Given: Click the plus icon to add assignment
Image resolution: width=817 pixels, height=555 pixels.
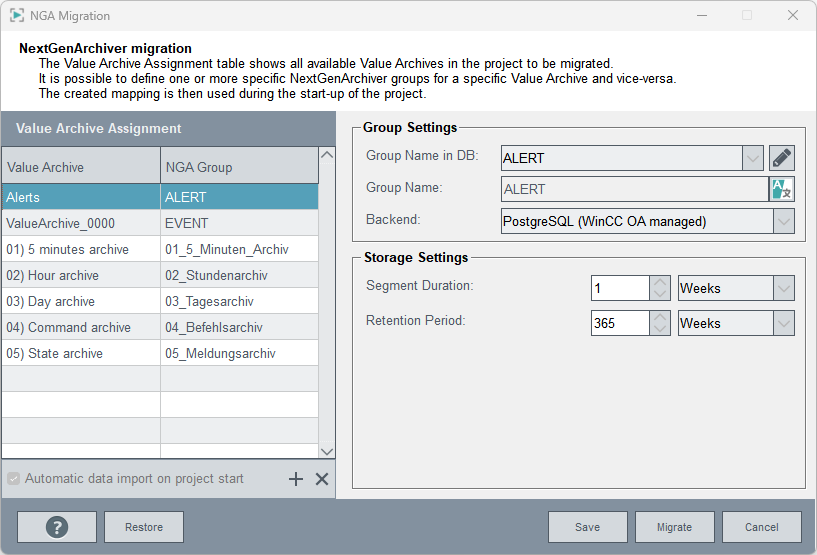Looking at the screenshot, I should [296, 479].
